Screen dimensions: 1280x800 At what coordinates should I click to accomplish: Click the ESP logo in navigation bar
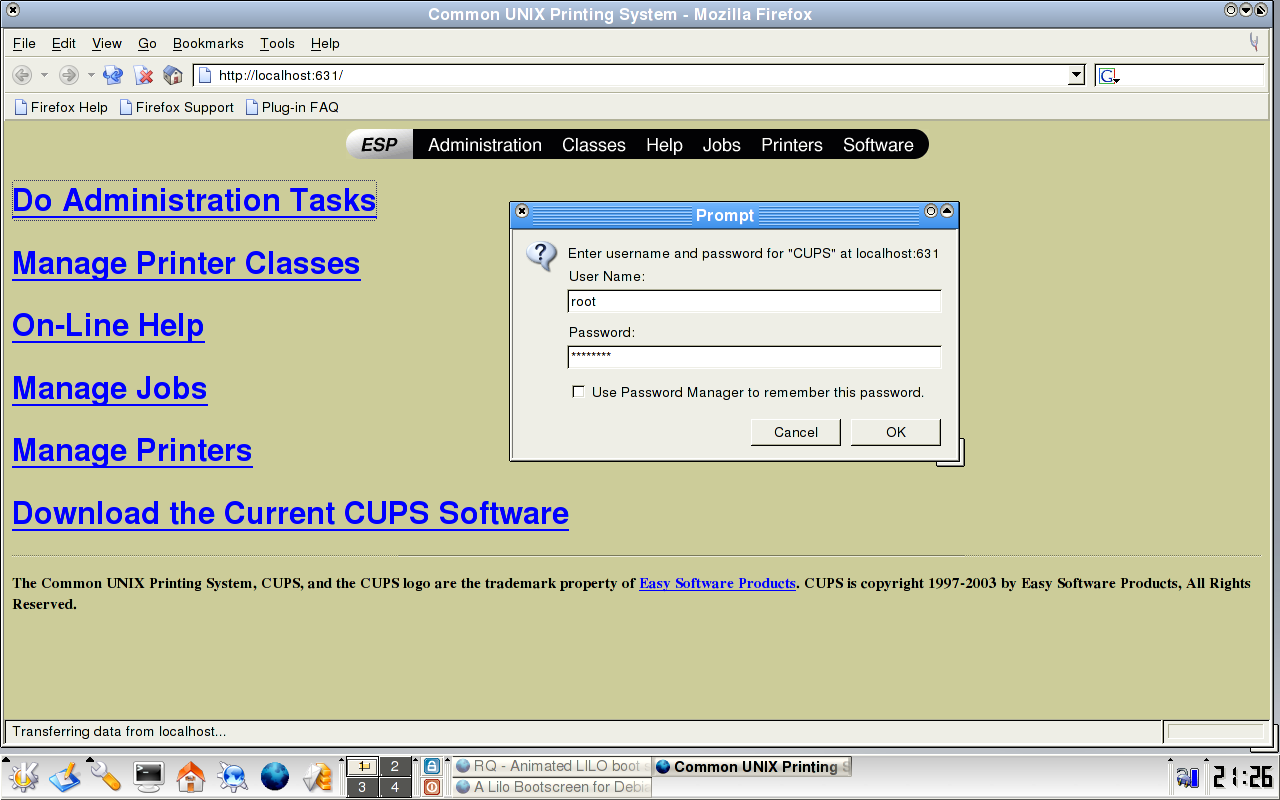(x=379, y=145)
